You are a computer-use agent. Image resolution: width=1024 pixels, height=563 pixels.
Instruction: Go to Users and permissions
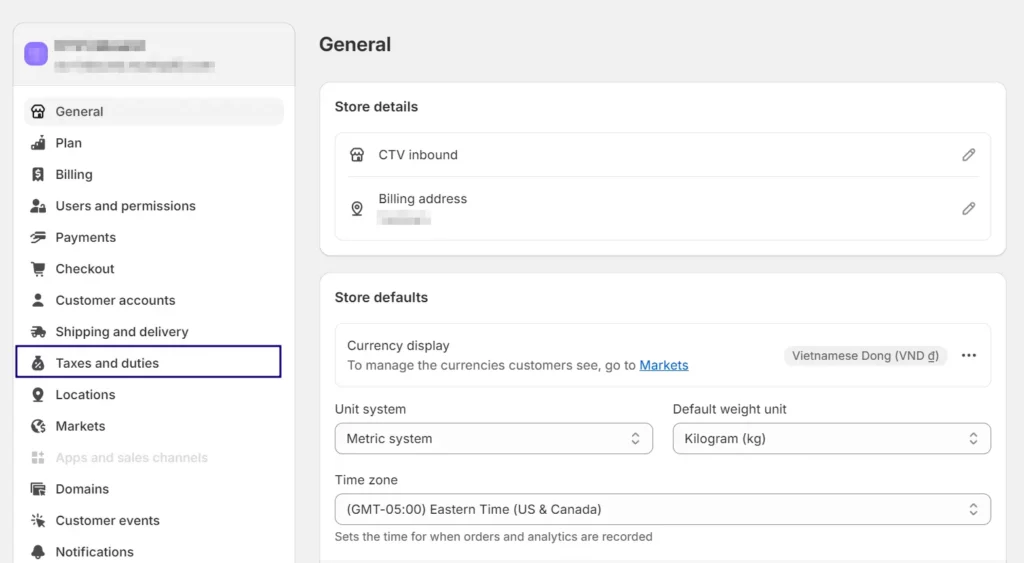click(125, 206)
